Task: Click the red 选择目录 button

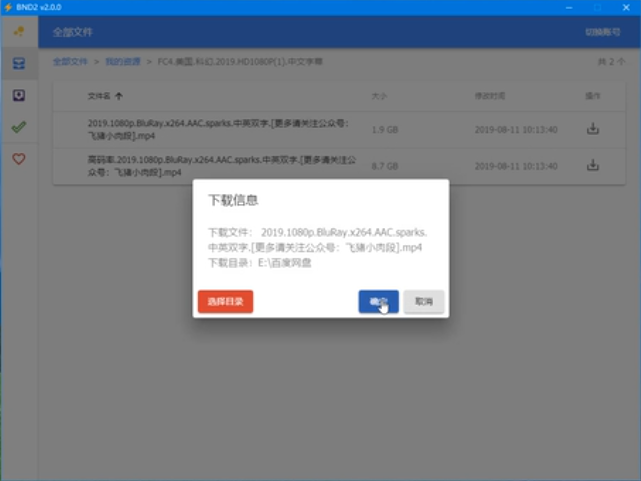Action: click(x=225, y=302)
